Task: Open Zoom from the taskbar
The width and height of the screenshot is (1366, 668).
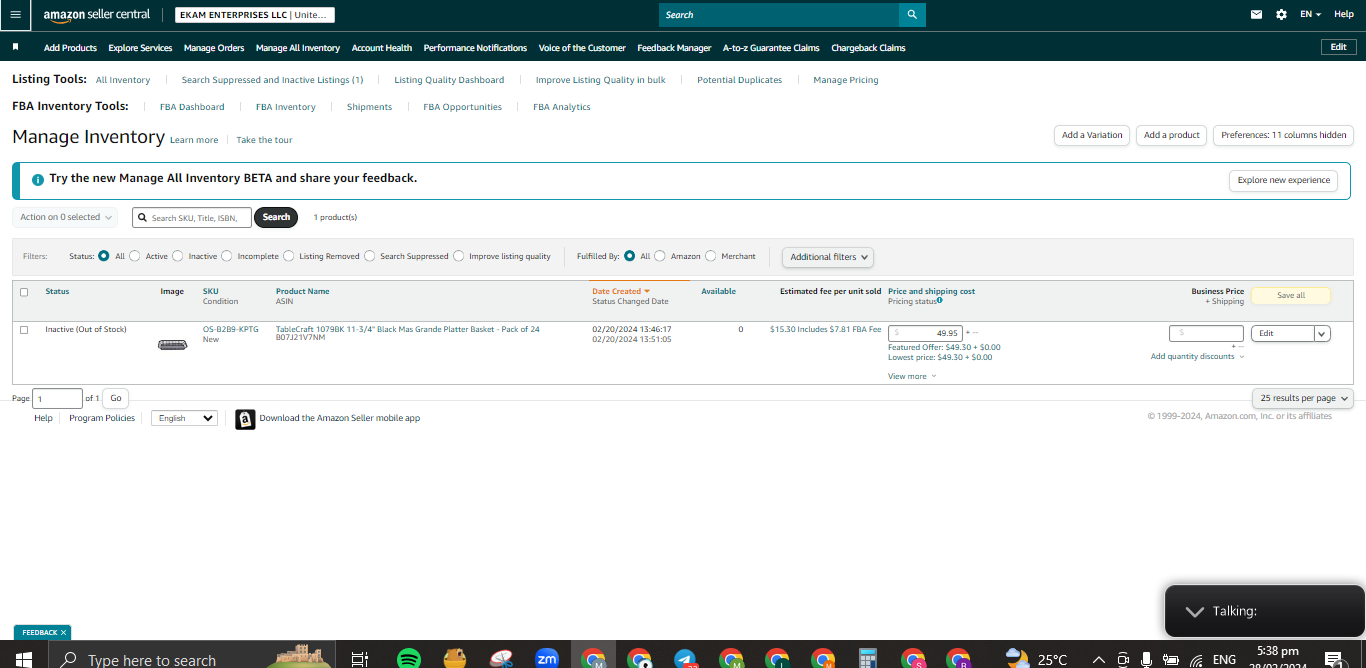Action: pyautogui.click(x=547, y=659)
